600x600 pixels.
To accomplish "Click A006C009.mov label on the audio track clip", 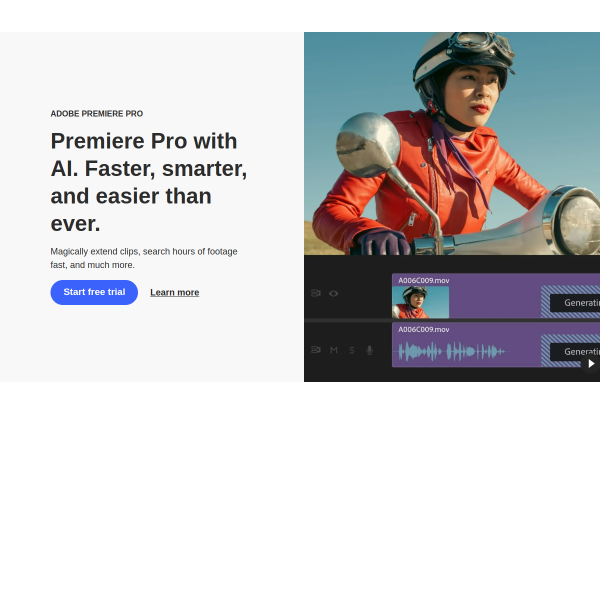I will [424, 329].
